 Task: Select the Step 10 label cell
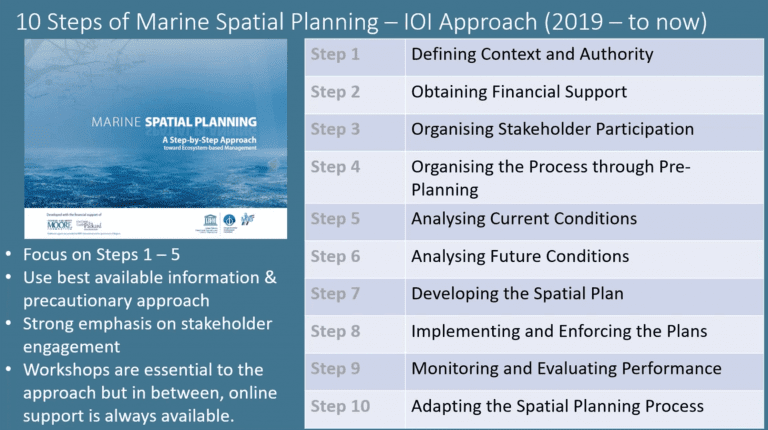340,406
